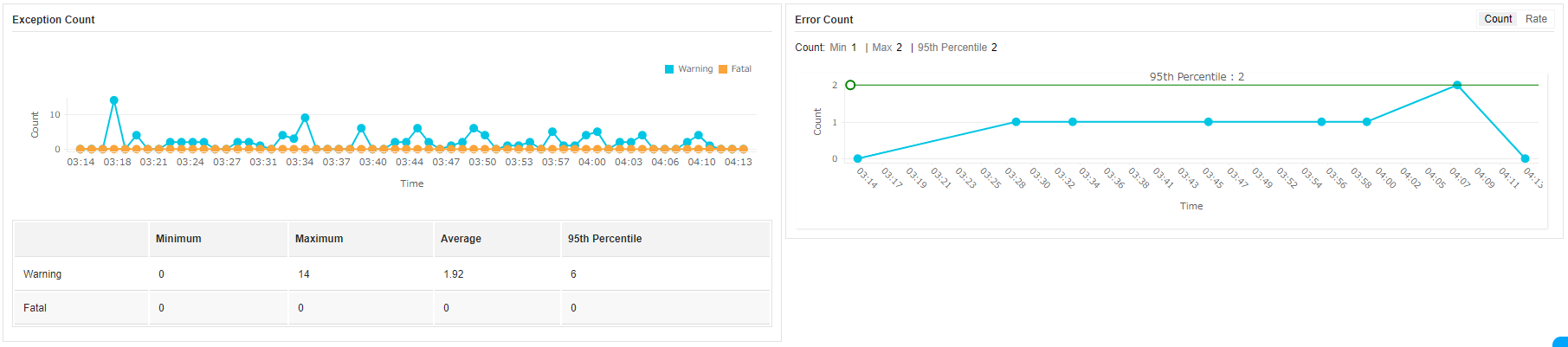1568x347 pixels.
Task: Click the Error Count peak point at 04:07
Action: [1457, 86]
